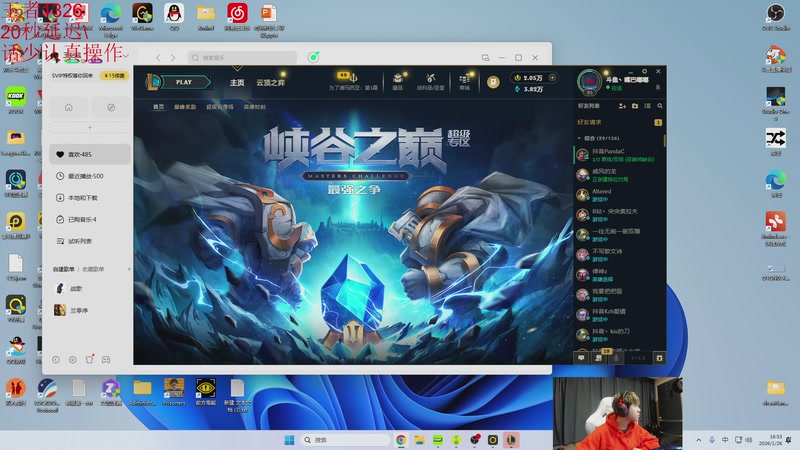This screenshot has width=800, height=450.
Task: Click the voice microphone icon in League client
Action: [616, 358]
